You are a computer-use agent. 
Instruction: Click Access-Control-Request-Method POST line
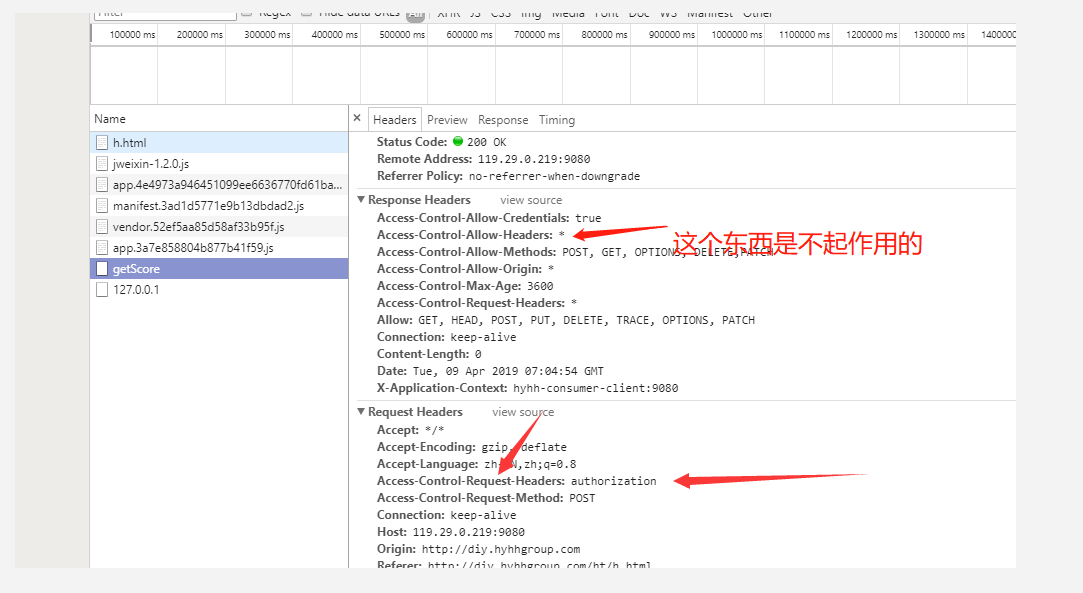click(x=486, y=498)
